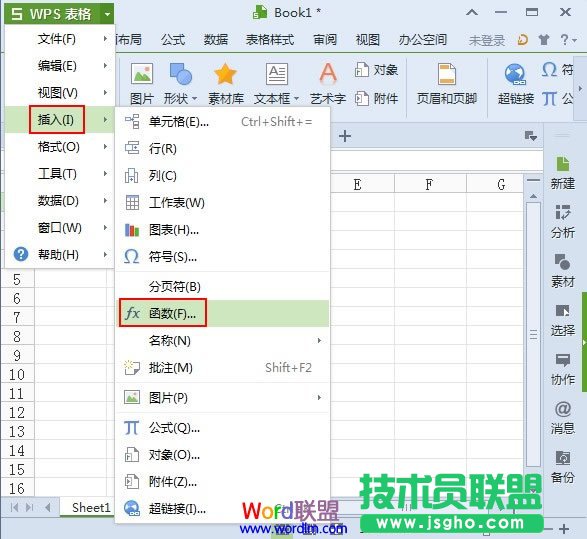Image resolution: width=587 pixels, height=539 pixels.
Task: Click the skin (shirt) icon in title area
Action: tap(544, 39)
